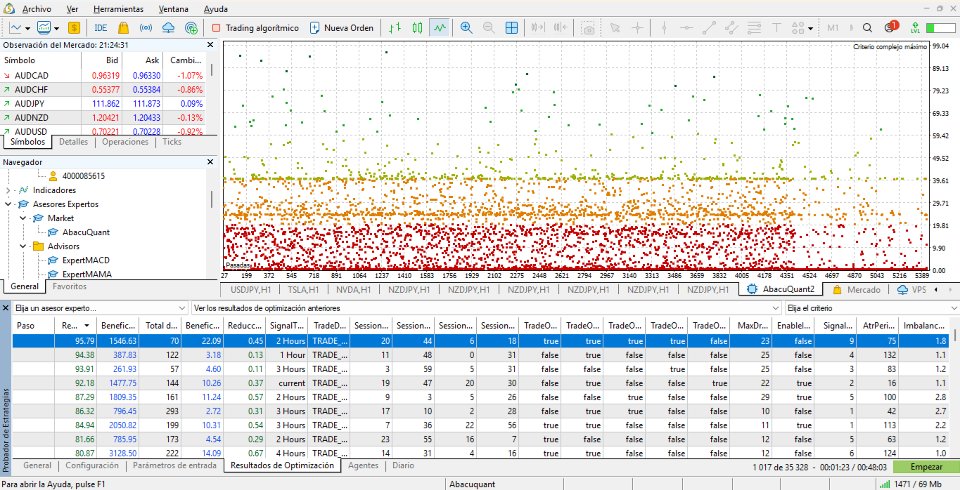Switch chart to candlestick view icon
This screenshot has width=960, height=490.
pos(418,28)
